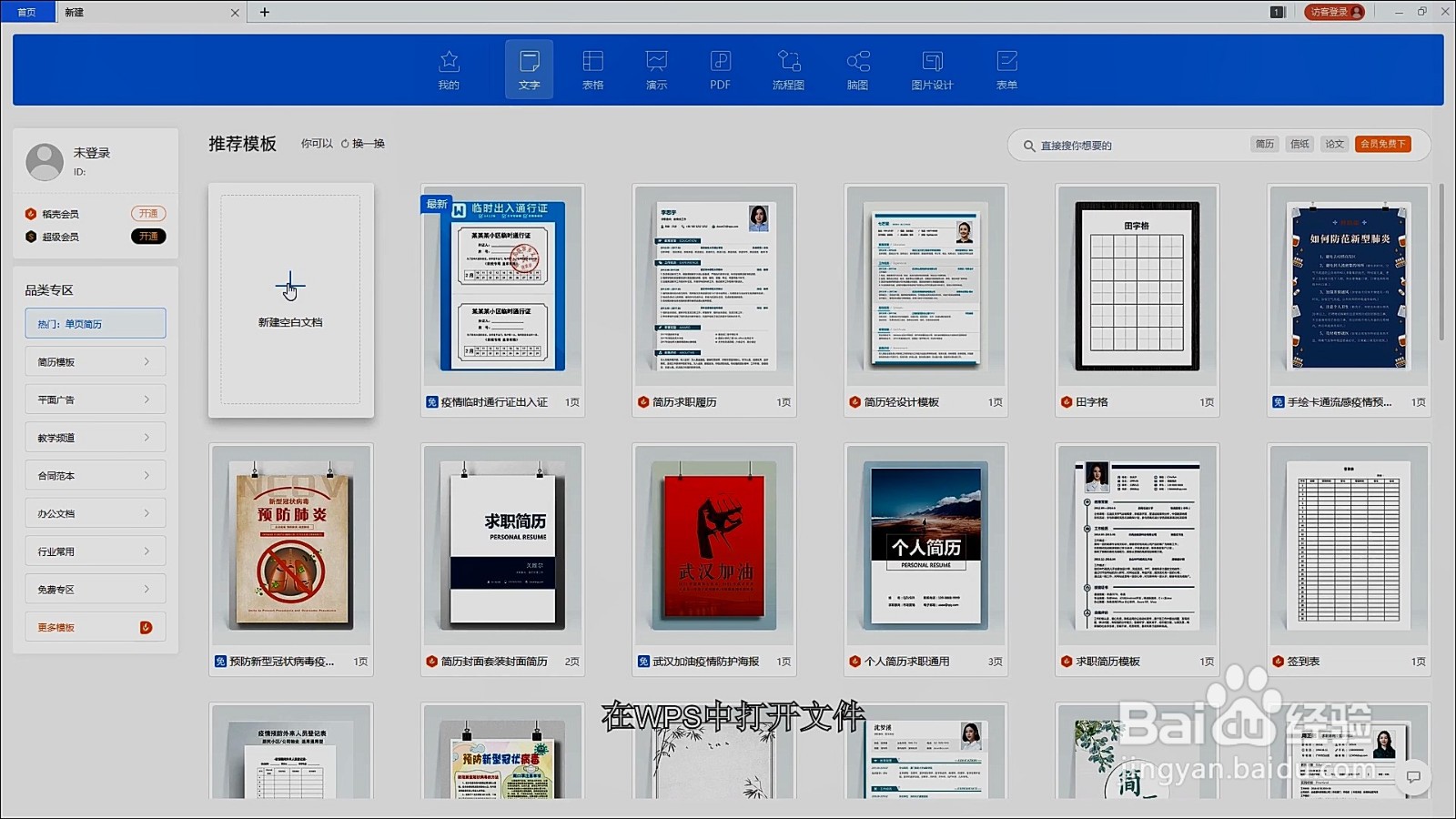The width and height of the screenshot is (1456, 819).
Task: Select the 文字 documents module
Action: pyautogui.click(x=528, y=69)
